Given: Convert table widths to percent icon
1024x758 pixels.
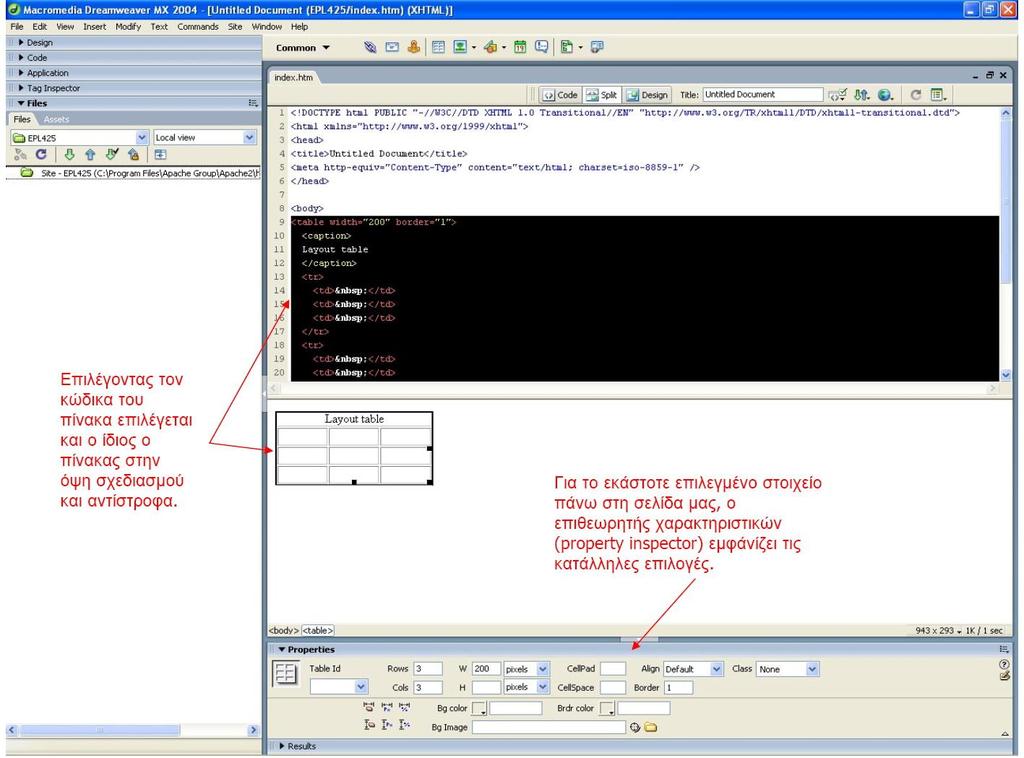Looking at the screenshot, I should point(405,707).
